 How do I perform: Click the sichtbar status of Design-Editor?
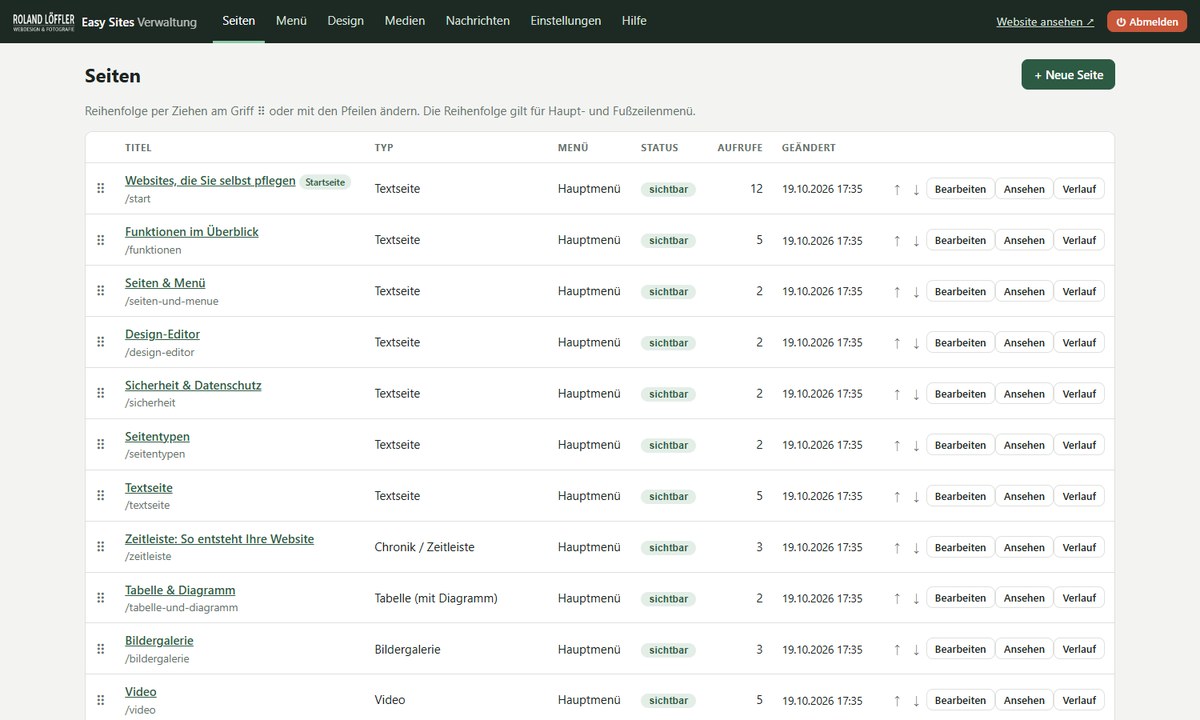pos(668,343)
